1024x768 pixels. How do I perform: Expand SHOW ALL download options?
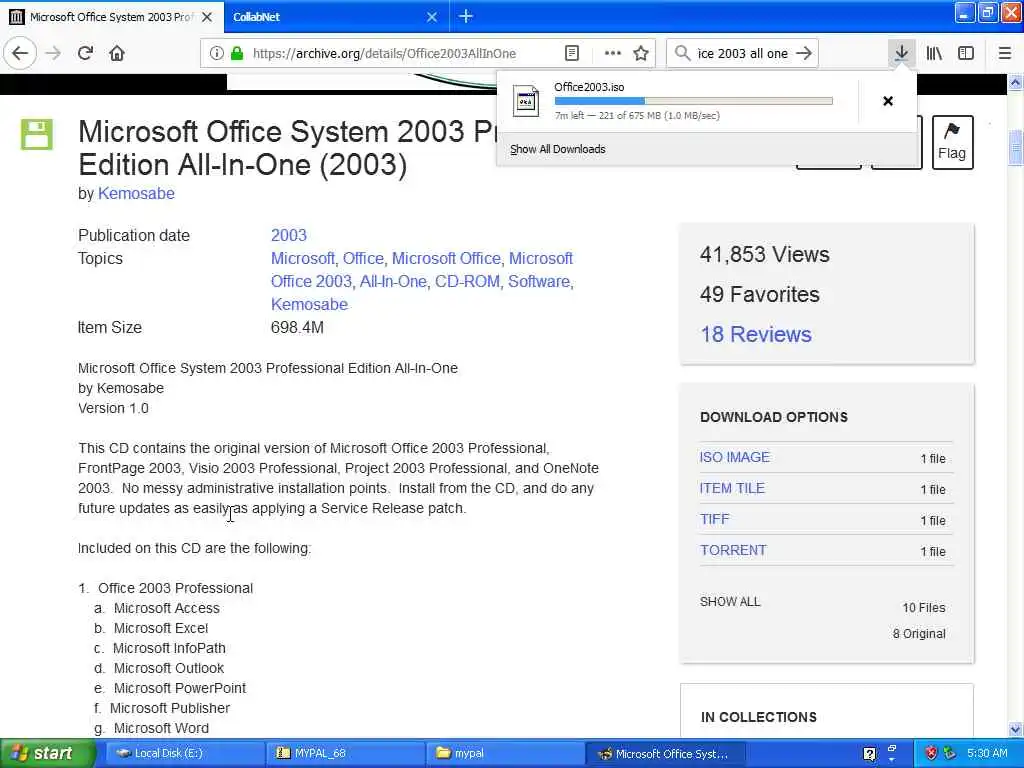(730, 601)
